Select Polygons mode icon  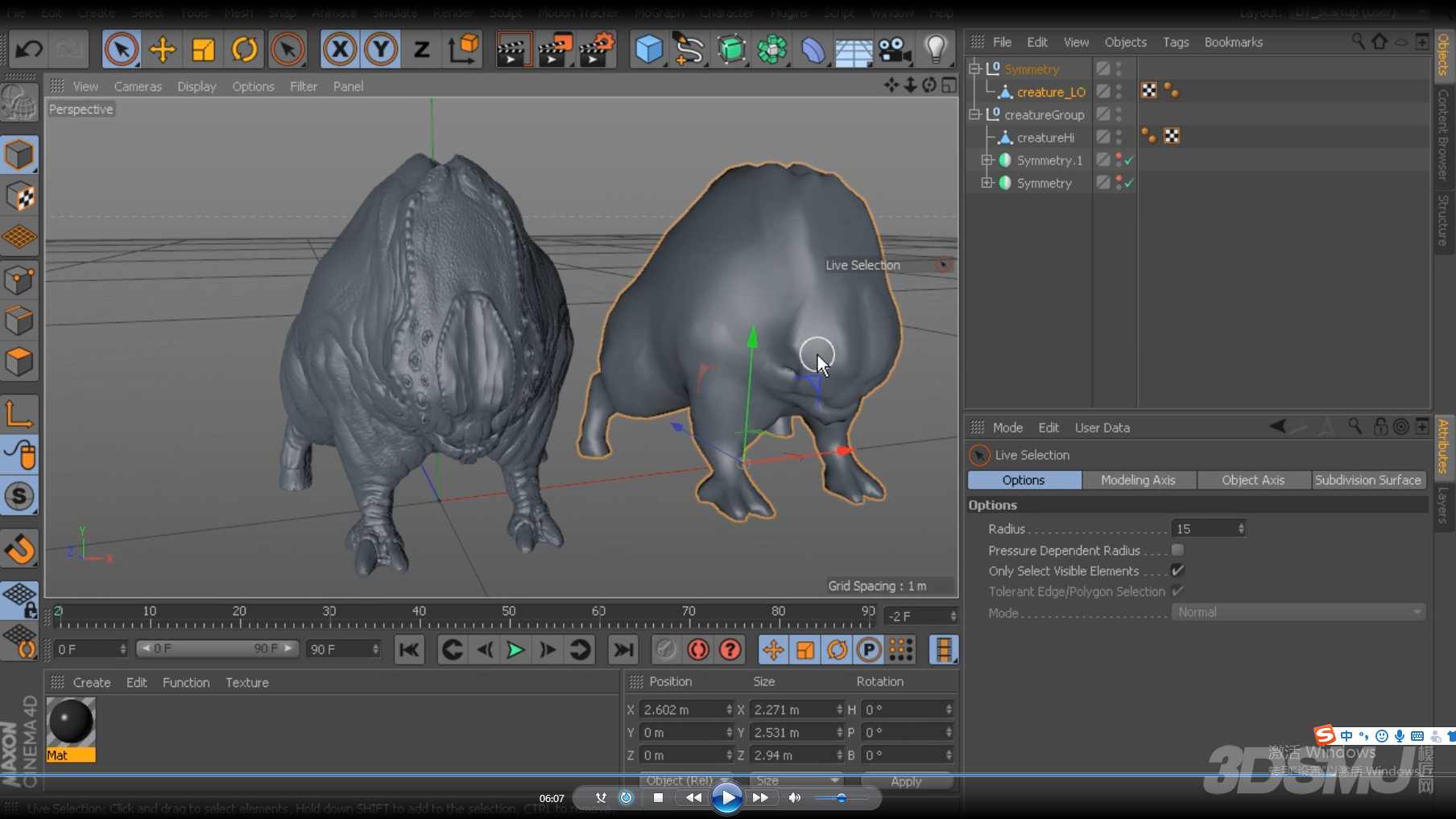[19, 362]
